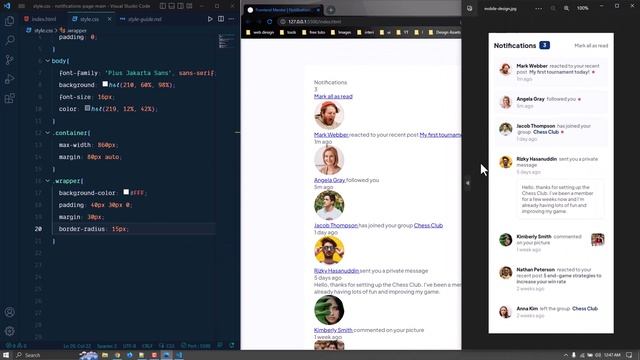Open the YT bookmark folder
Image resolution: width=640 pixels, height=360 pixels.
(402, 32)
